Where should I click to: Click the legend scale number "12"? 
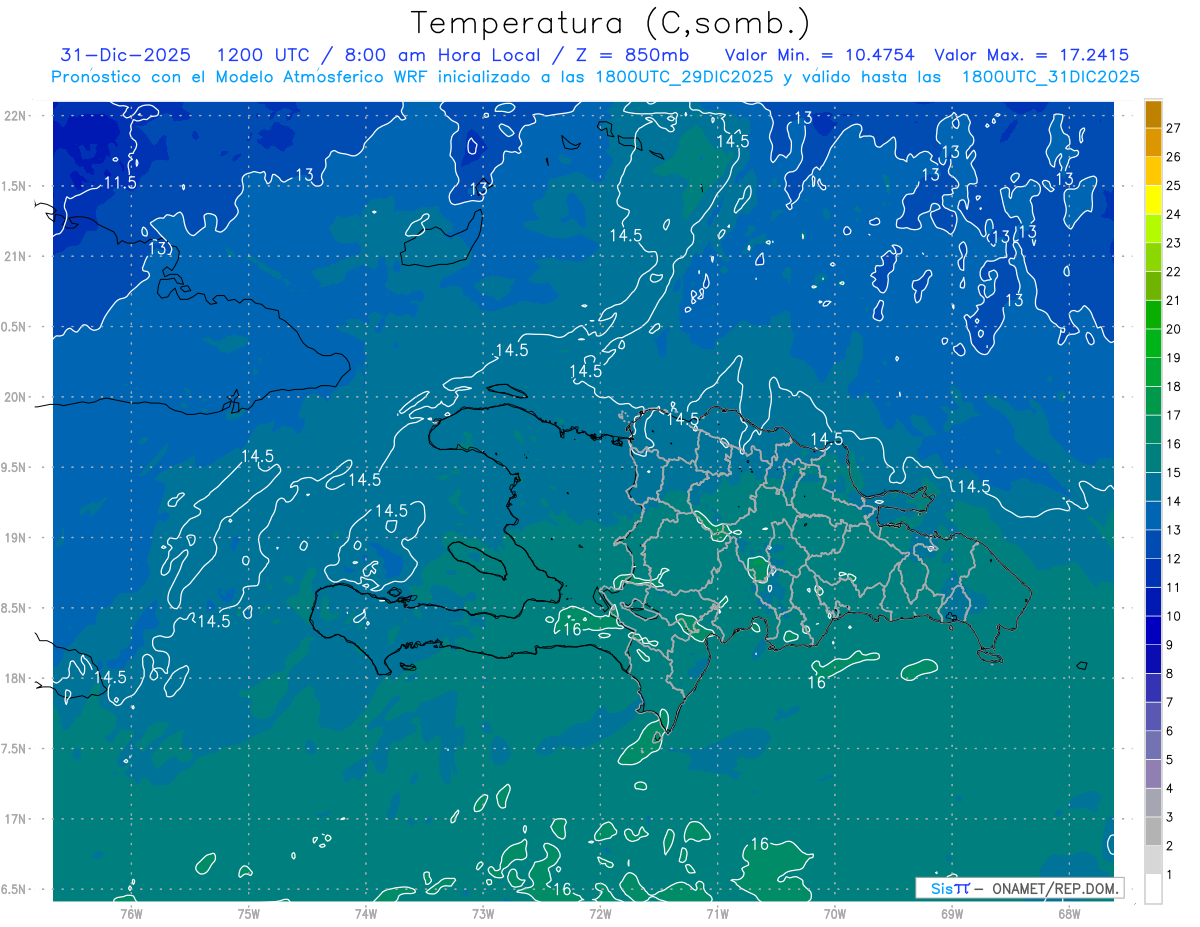[1174, 559]
